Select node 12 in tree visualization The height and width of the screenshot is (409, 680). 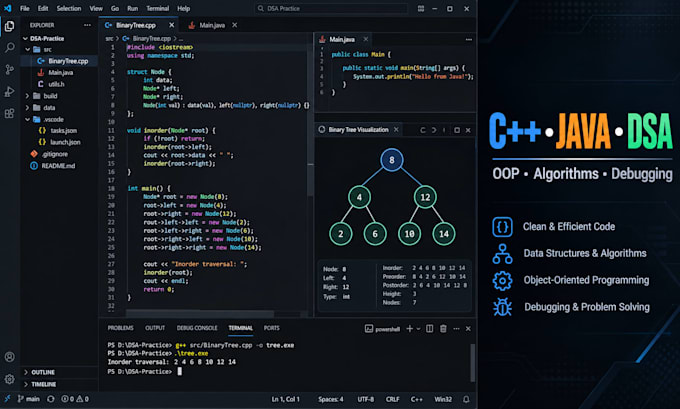[425, 197]
